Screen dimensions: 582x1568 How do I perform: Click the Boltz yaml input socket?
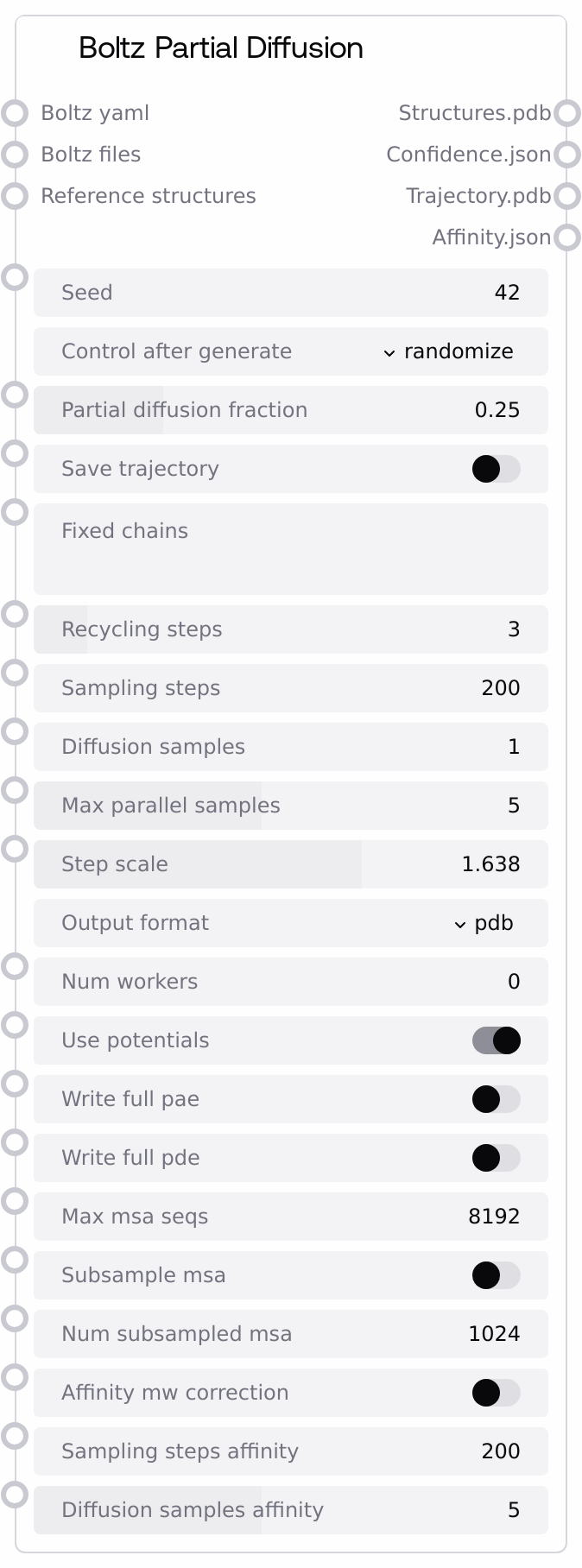15,113
